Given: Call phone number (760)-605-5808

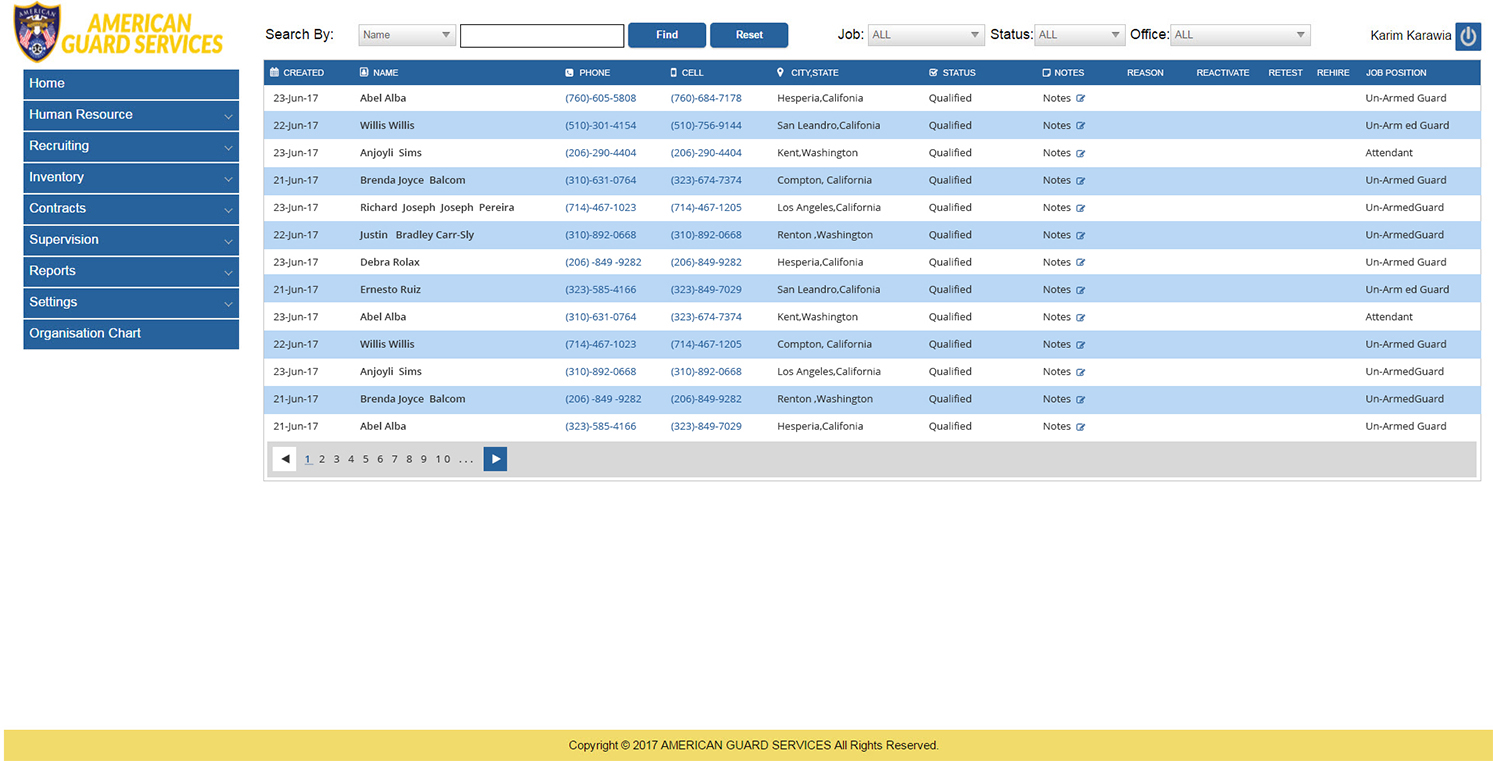Looking at the screenshot, I should [x=600, y=98].
